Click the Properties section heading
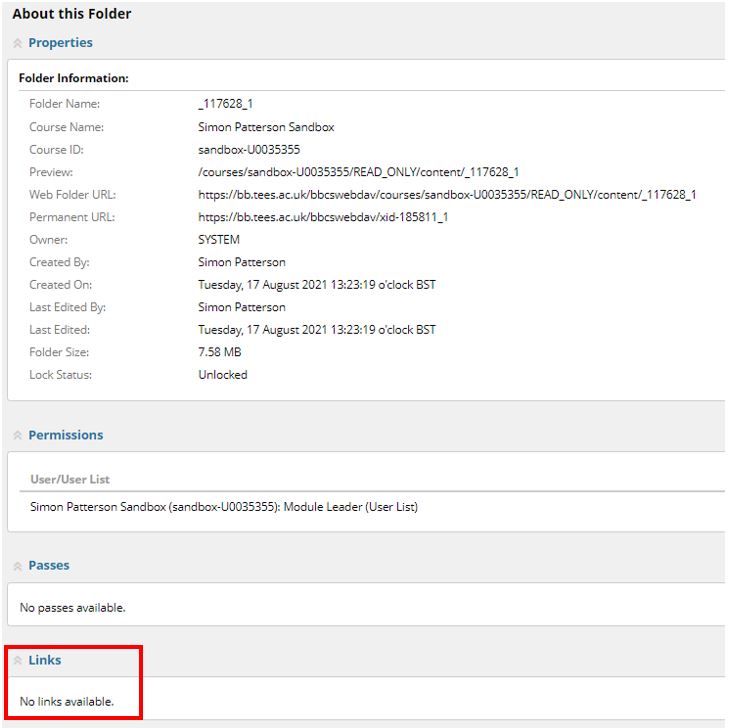Viewport: 732px width, 728px height. [61, 42]
